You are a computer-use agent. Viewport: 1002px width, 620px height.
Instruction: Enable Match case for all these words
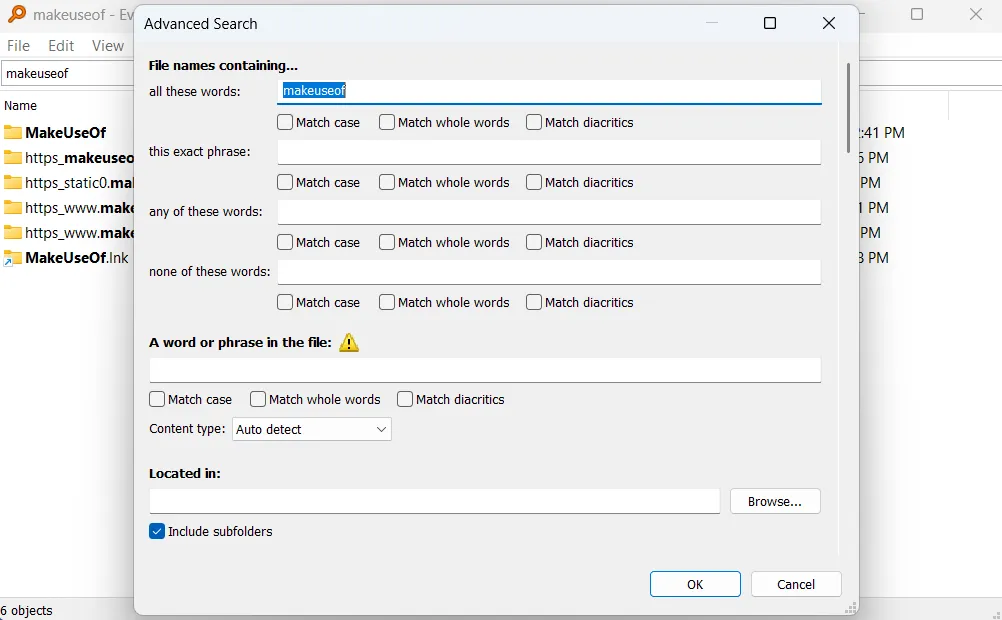[x=286, y=123]
